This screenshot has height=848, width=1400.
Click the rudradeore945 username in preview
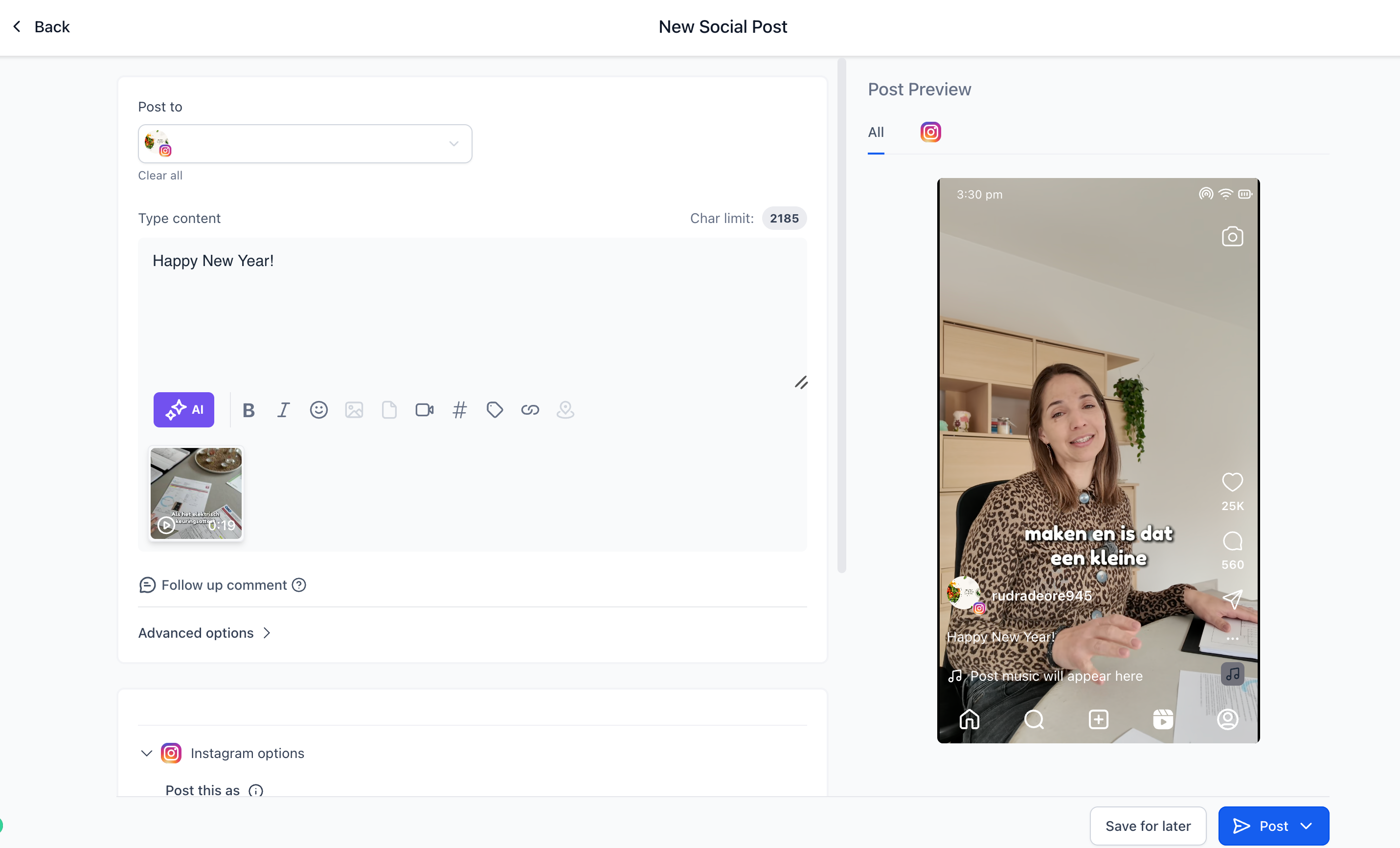click(1041, 595)
